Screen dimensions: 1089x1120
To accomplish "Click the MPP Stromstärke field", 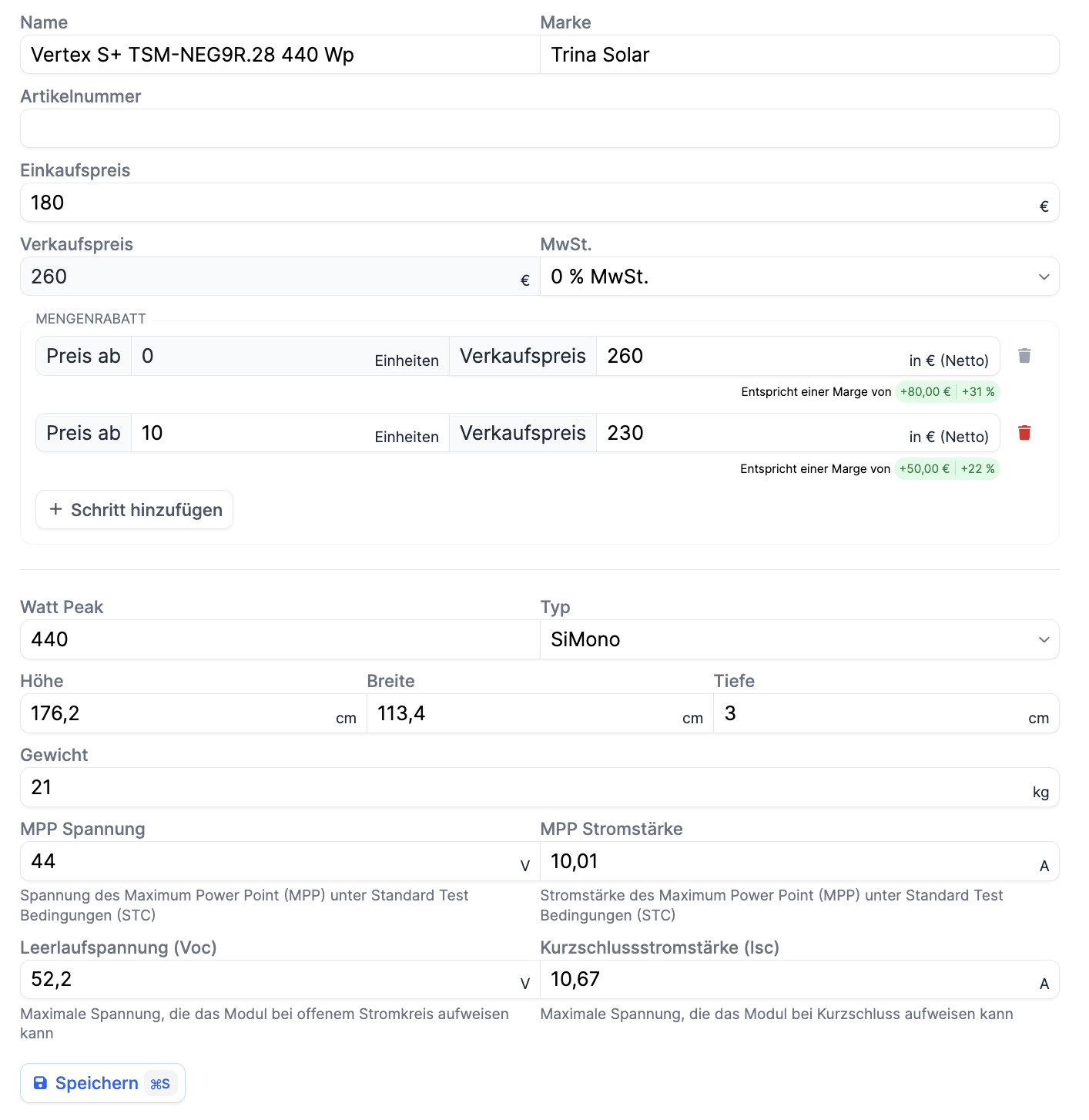I will click(x=789, y=861).
